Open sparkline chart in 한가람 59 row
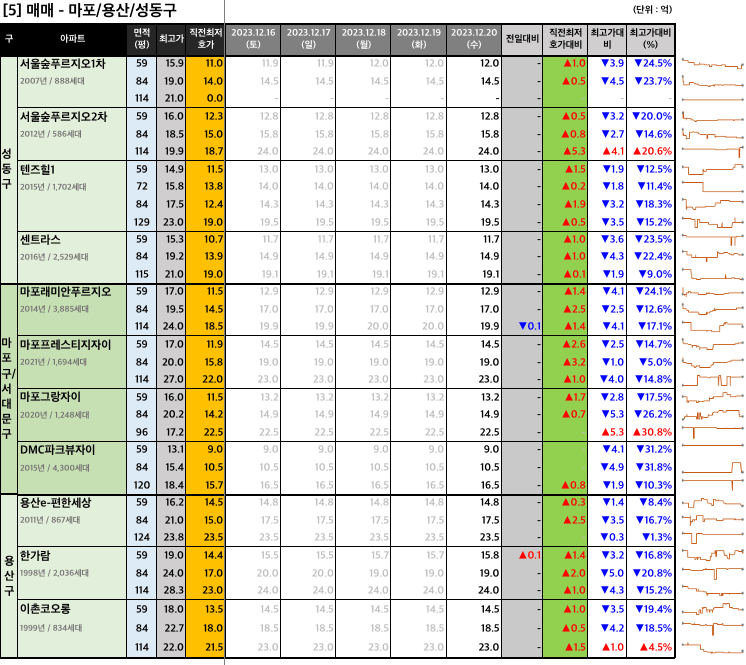This screenshot has height=665, width=746. tap(712, 556)
